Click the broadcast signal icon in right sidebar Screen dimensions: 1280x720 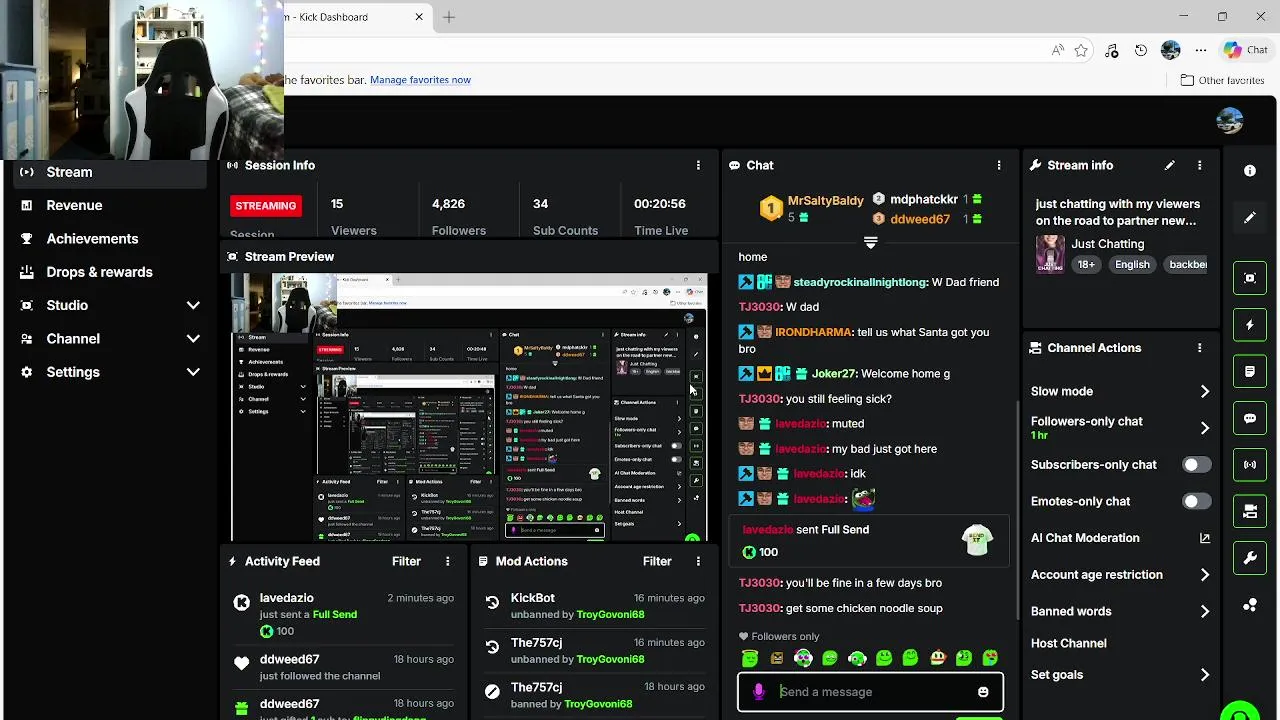click(x=1249, y=465)
